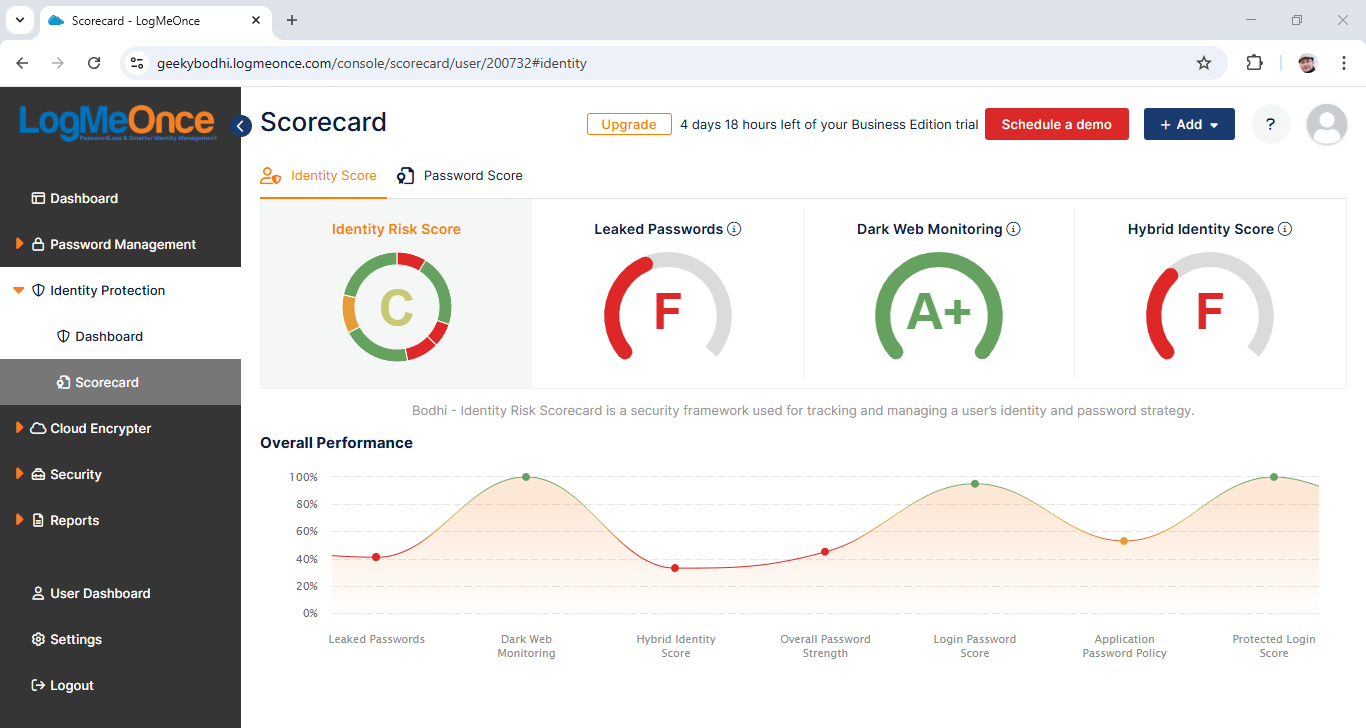Click the info icon beside Hybrid Identity Score
Screen dimensions: 1366x728
(x=1285, y=229)
